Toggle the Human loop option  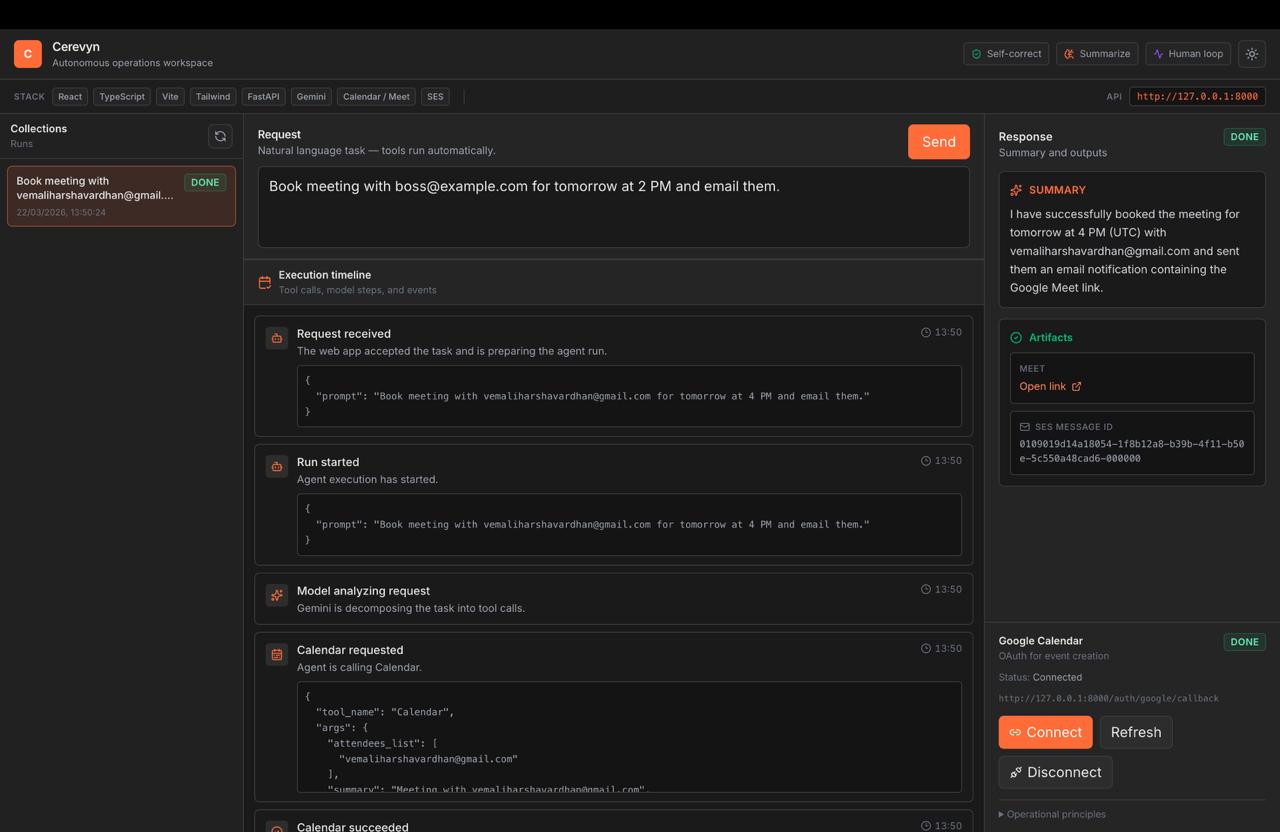1188,54
